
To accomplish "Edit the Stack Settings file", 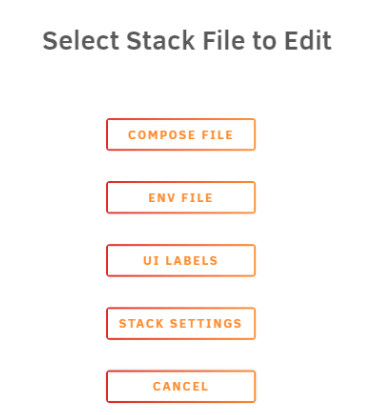I will (181, 323).
